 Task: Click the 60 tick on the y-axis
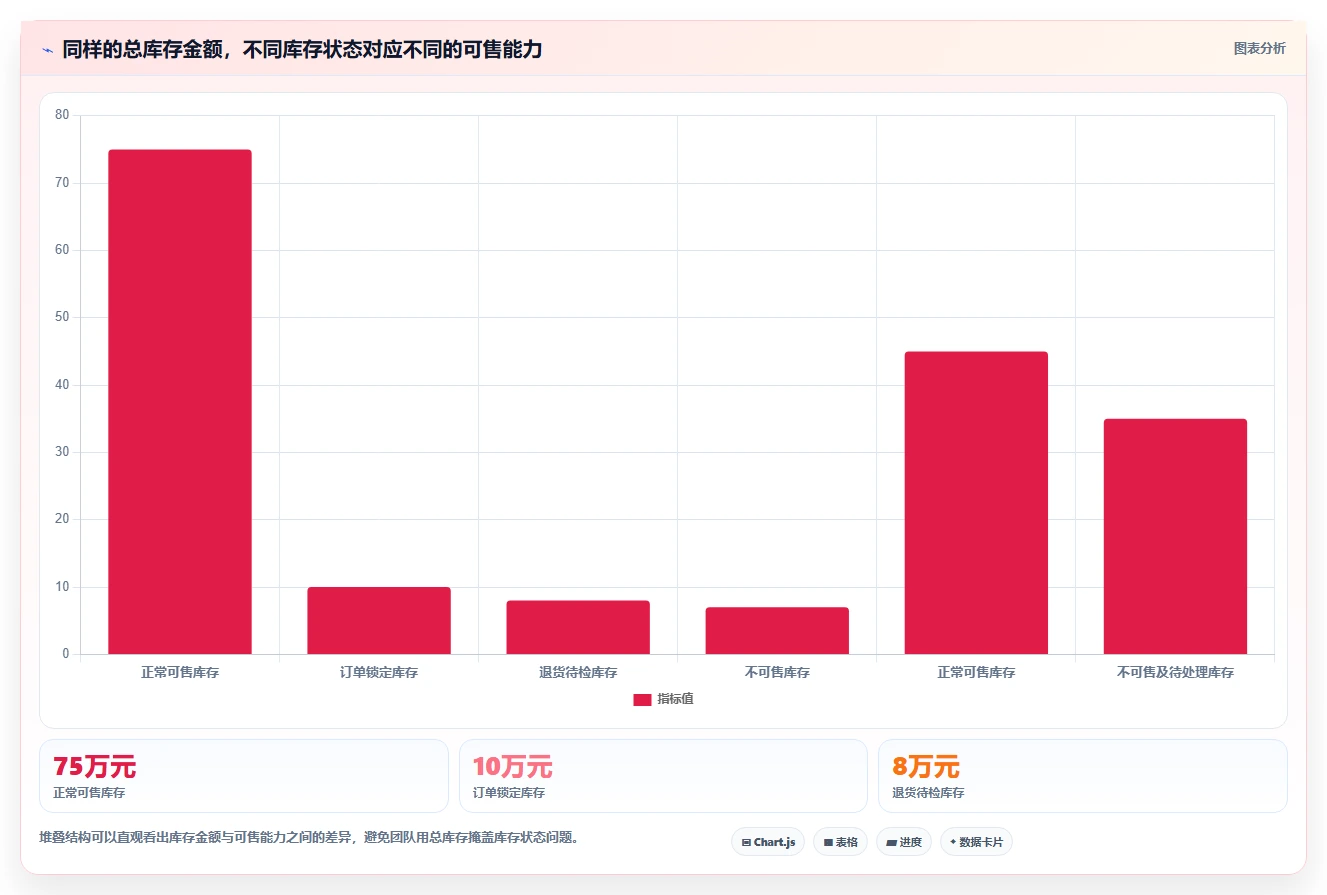[62, 250]
